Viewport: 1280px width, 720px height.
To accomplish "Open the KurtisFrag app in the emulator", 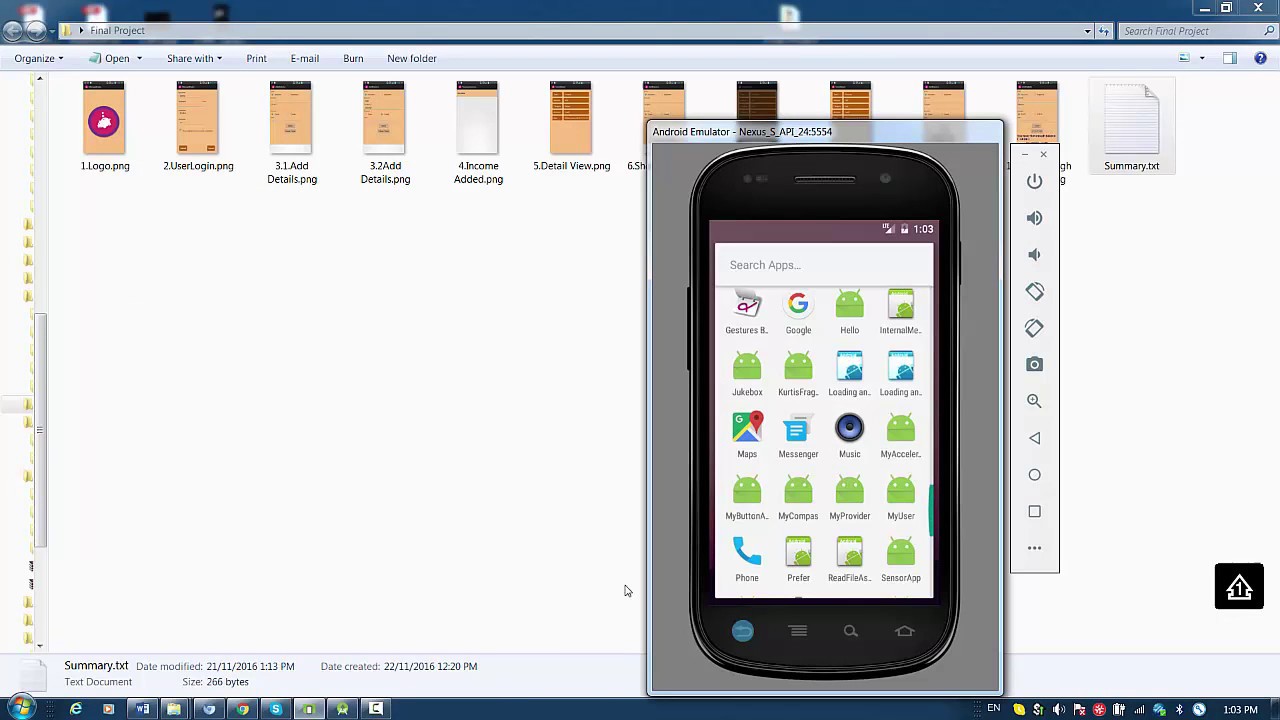I will tap(798, 373).
